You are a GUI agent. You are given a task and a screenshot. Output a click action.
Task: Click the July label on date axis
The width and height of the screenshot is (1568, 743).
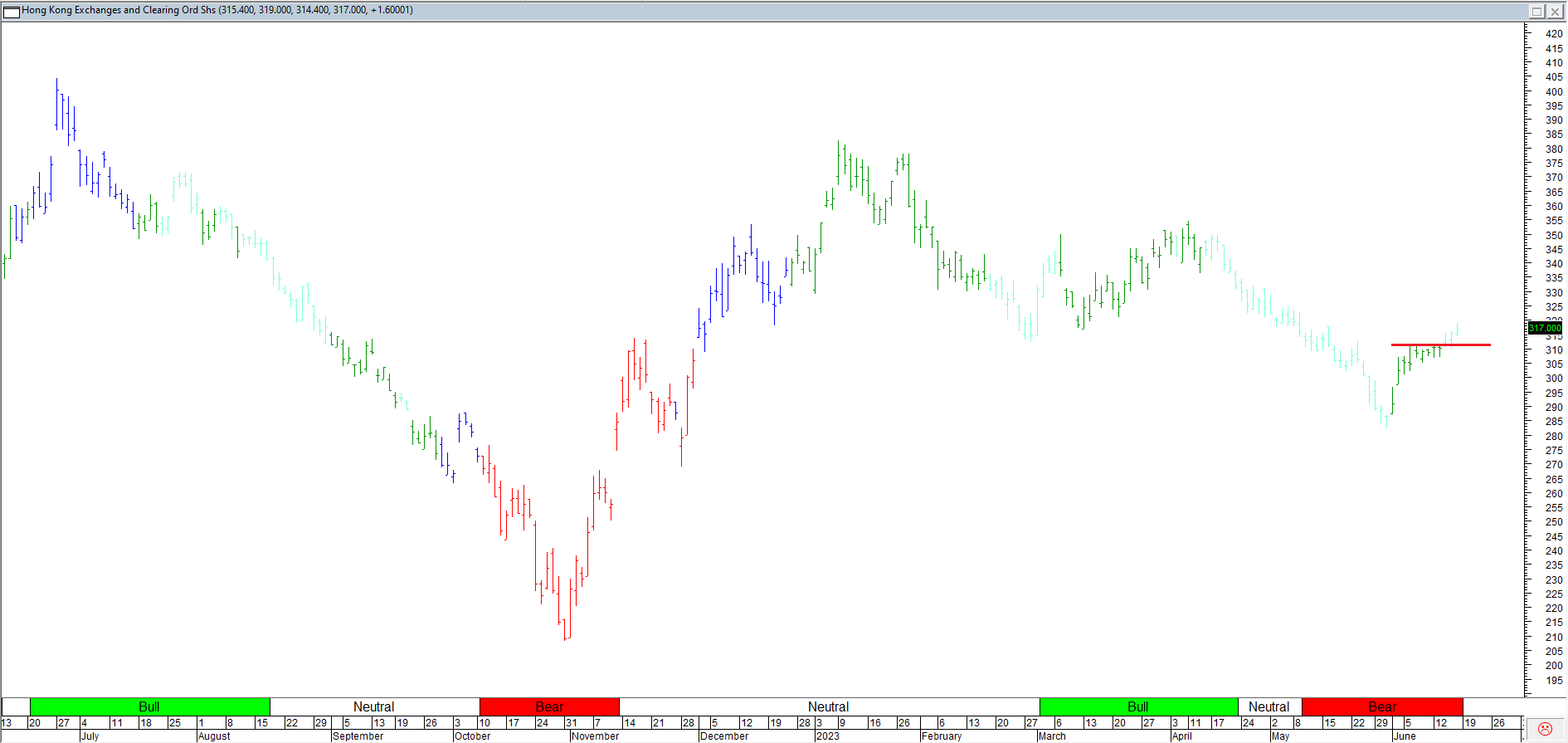pos(90,736)
